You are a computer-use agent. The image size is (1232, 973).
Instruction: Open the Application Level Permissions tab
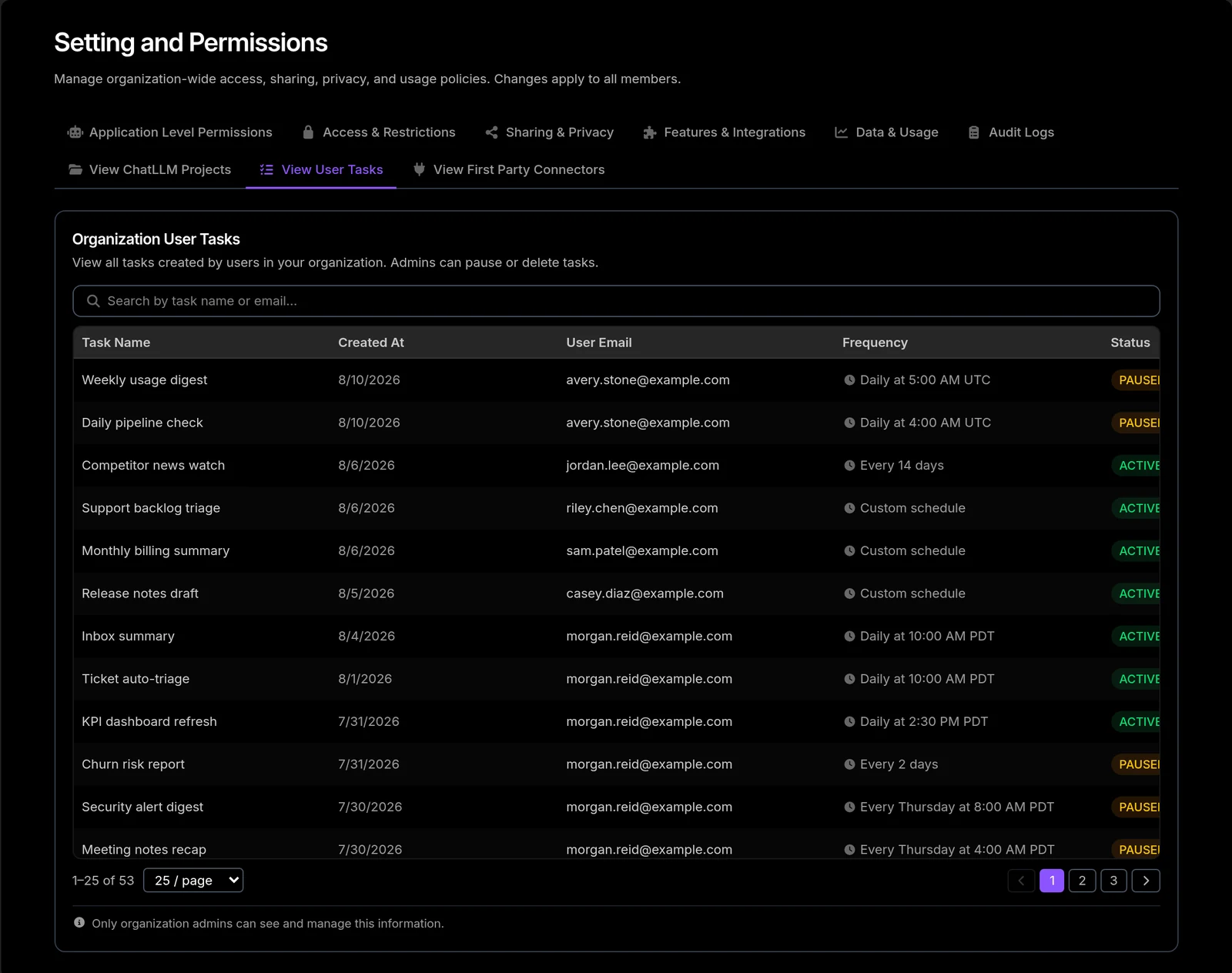pyautogui.click(x=170, y=132)
